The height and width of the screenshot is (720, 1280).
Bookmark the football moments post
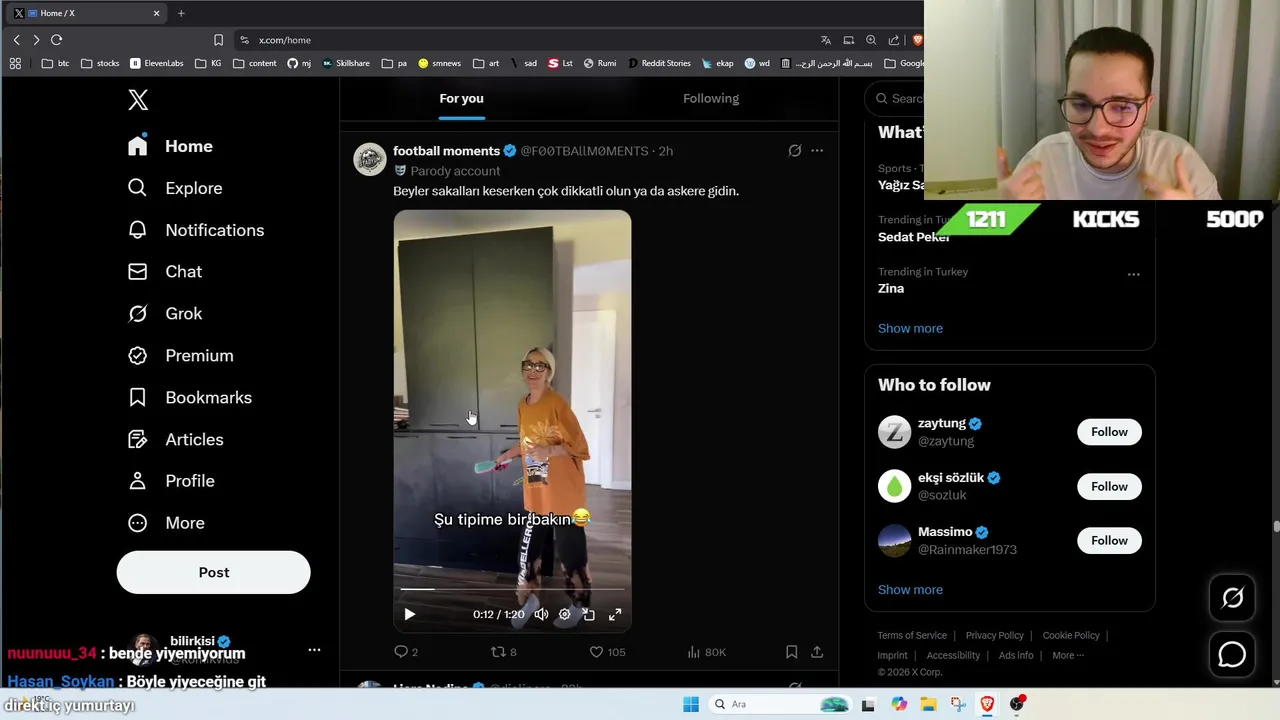click(791, 652)
